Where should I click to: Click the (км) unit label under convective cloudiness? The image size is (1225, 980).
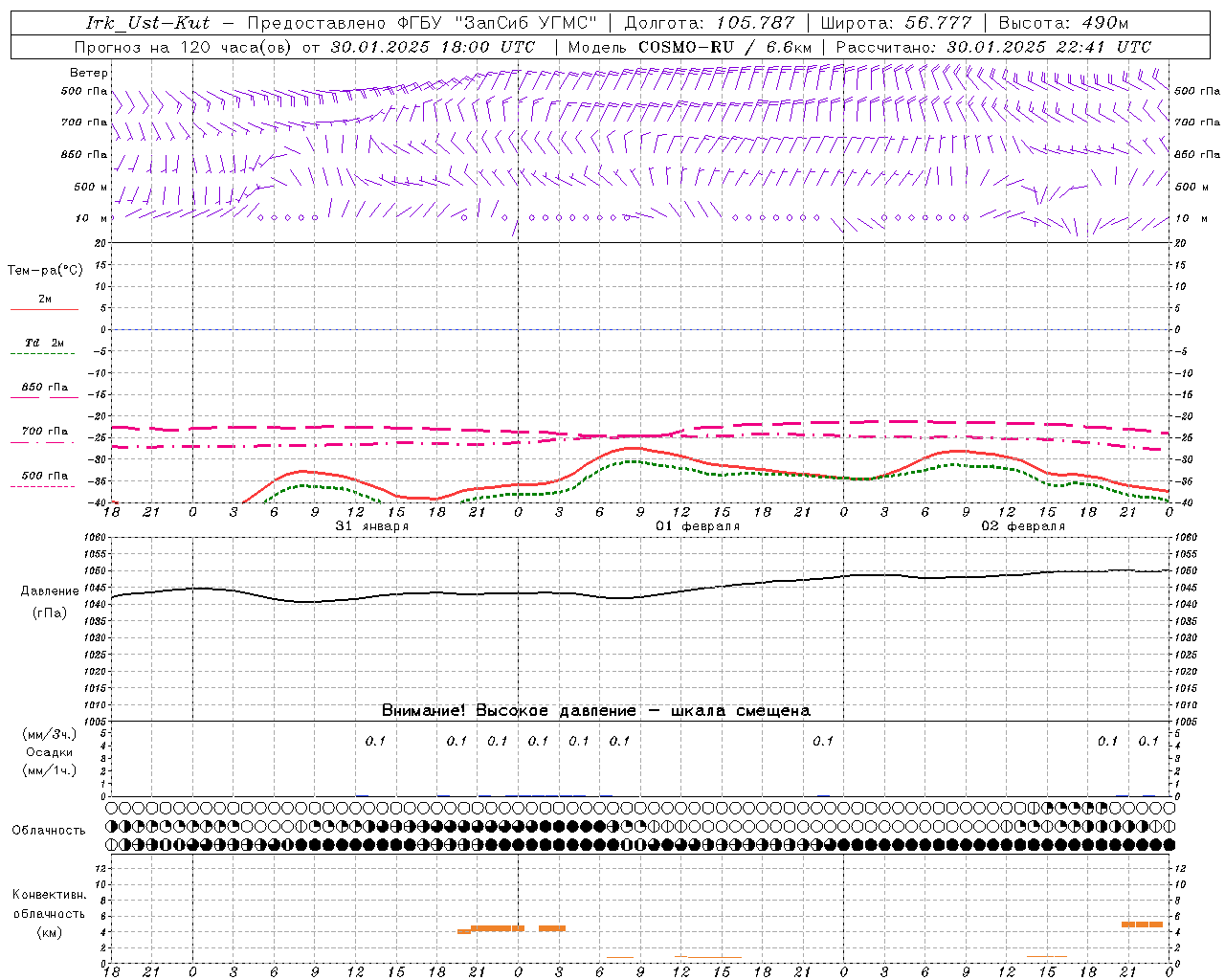[x=49, y=932]
